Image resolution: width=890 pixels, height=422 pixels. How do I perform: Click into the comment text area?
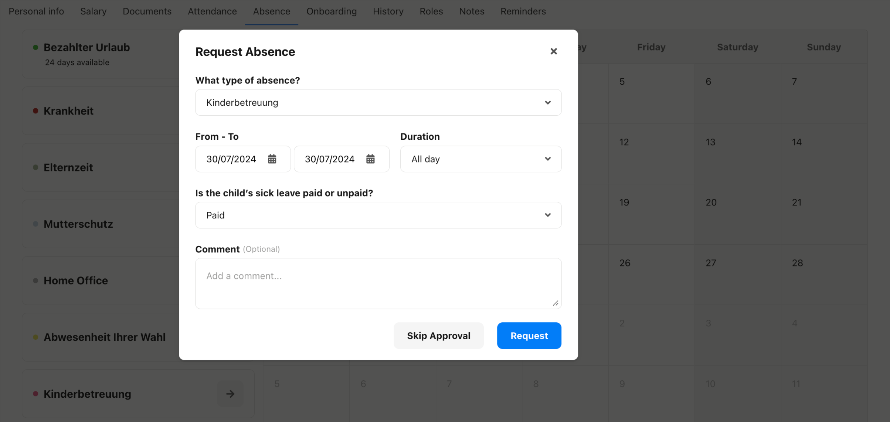click(x=379, y=283)
